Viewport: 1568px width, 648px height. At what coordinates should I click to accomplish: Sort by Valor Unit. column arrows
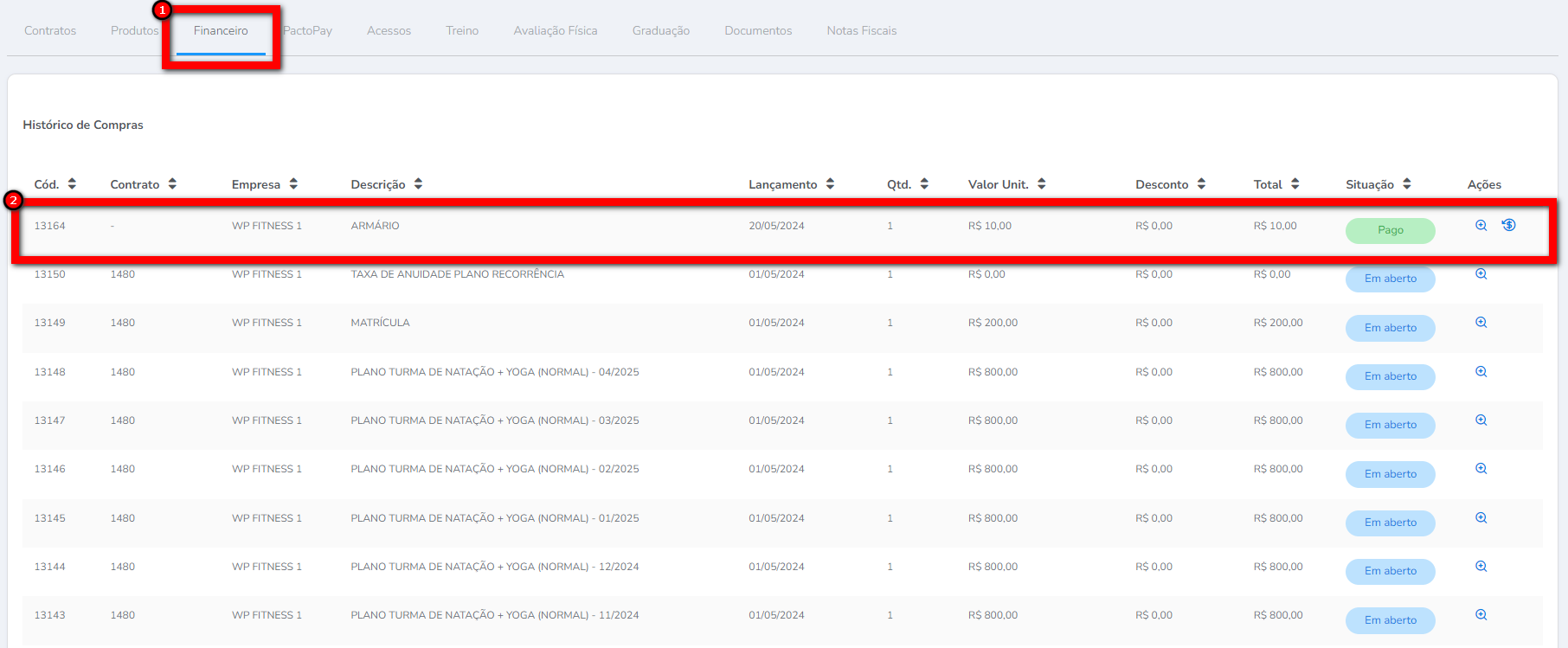tap(1041, 184)
